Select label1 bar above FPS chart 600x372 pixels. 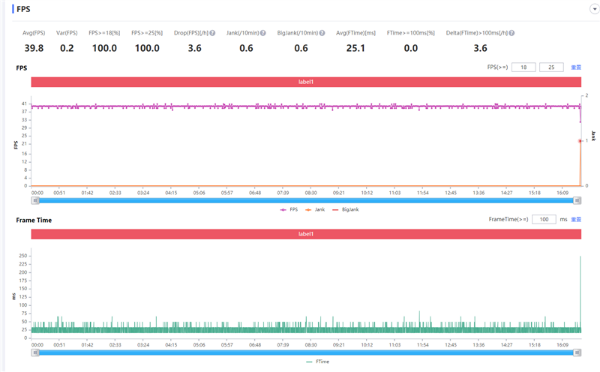click(x=306, y=82)
